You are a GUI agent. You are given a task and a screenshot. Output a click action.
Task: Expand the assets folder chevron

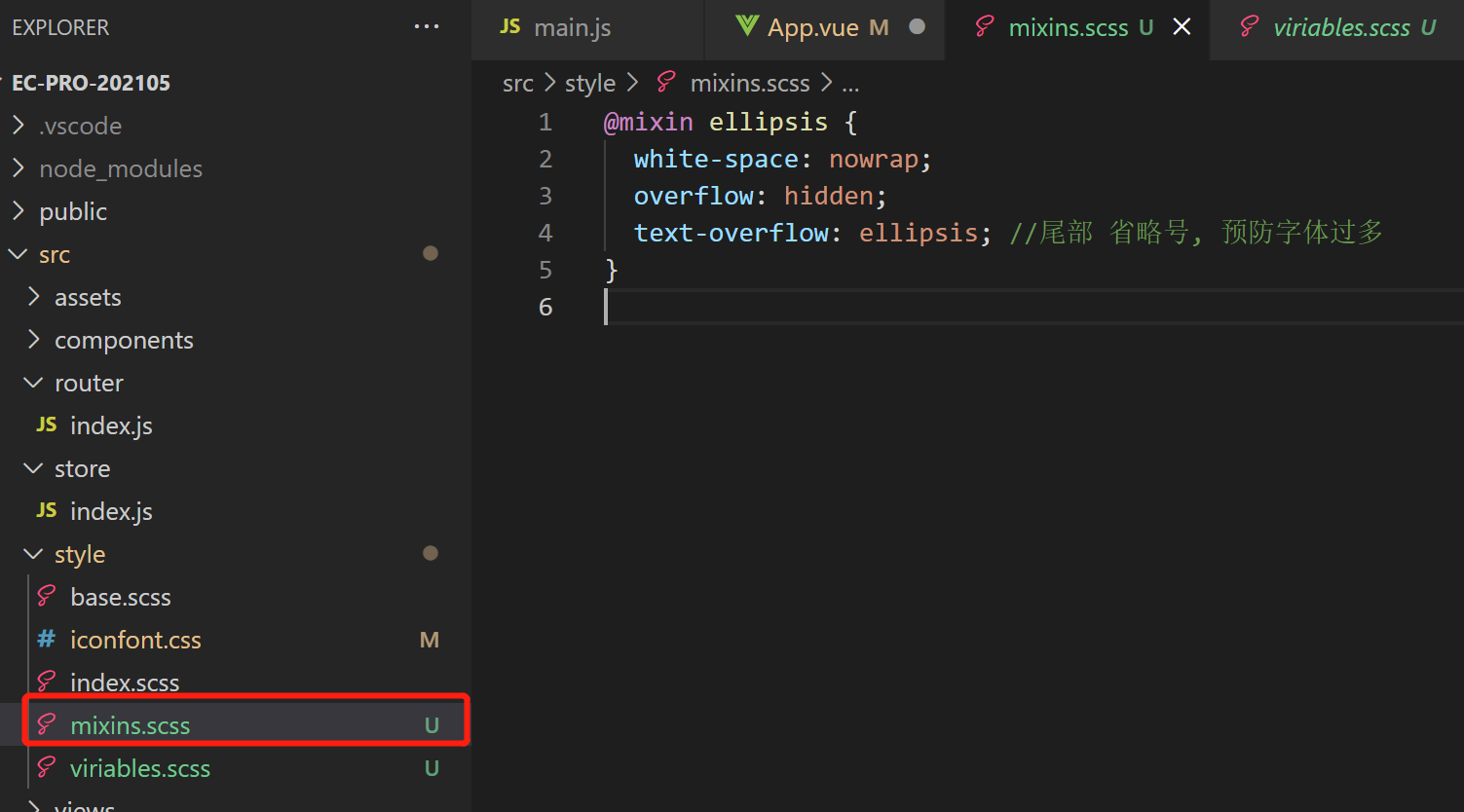tap(34, 296)
